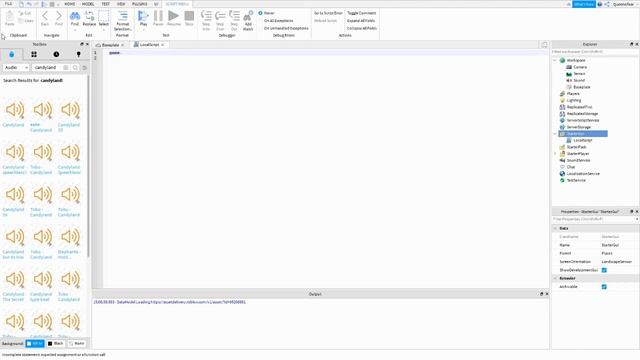Open the Select dropdown arrow

(104, 30)
